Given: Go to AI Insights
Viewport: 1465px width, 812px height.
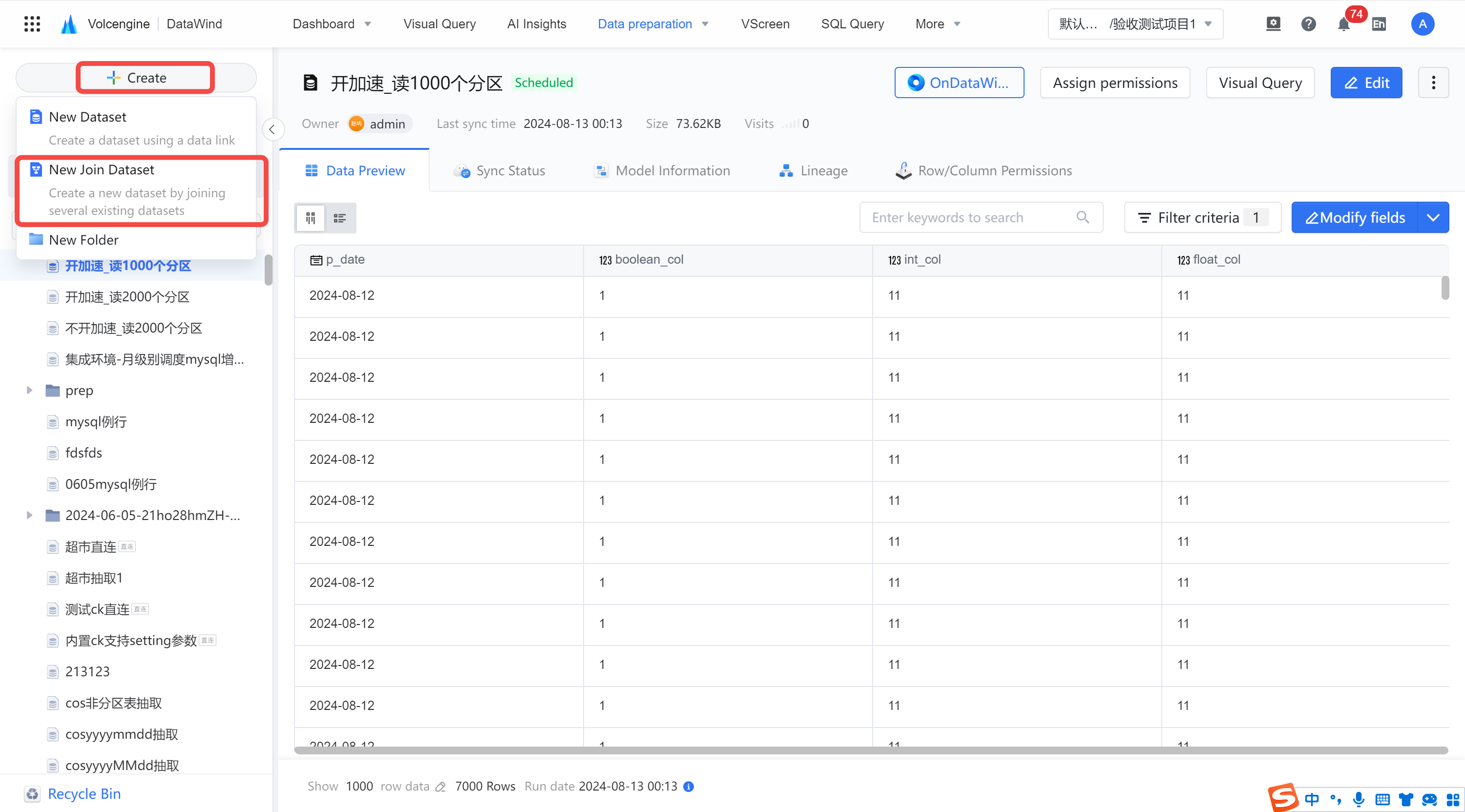Looking at the screenshot, I should tap(536, 24).
